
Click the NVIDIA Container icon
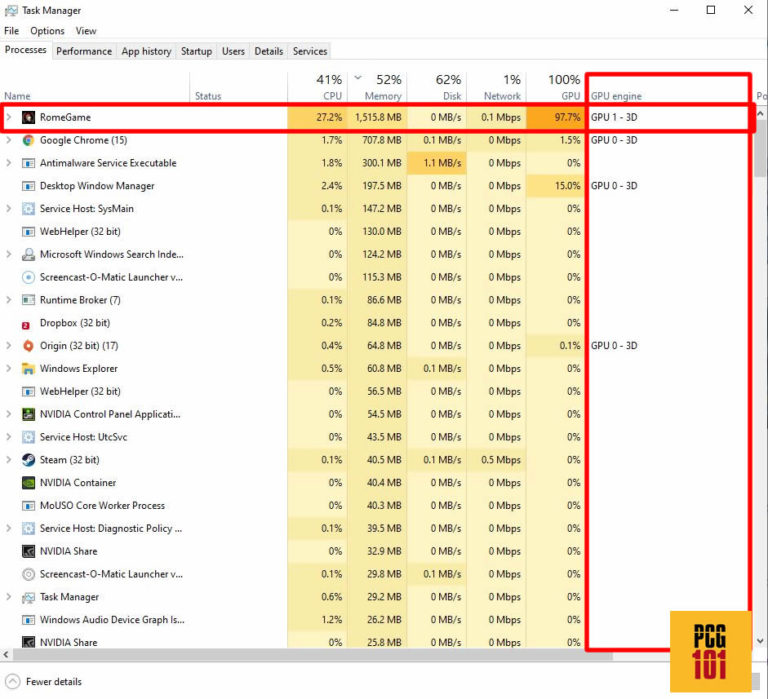(28, 483)
